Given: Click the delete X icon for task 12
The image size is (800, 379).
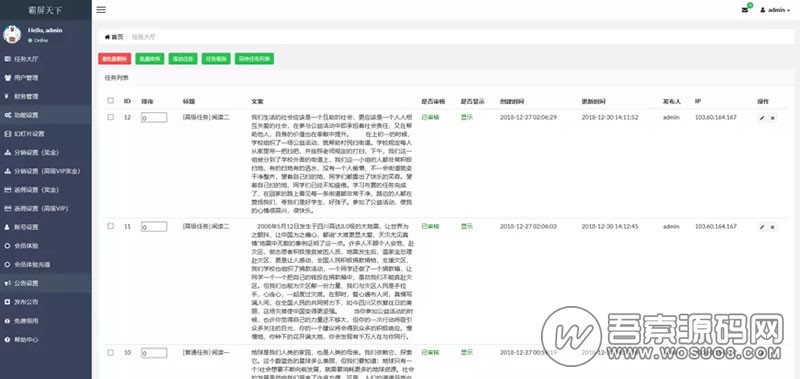Looking at the screenshot, I should (772, 118).
